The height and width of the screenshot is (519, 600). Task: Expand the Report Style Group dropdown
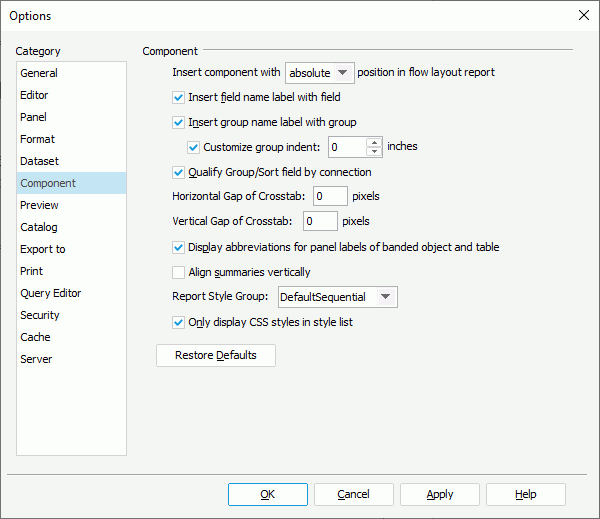tap(338, 297)
